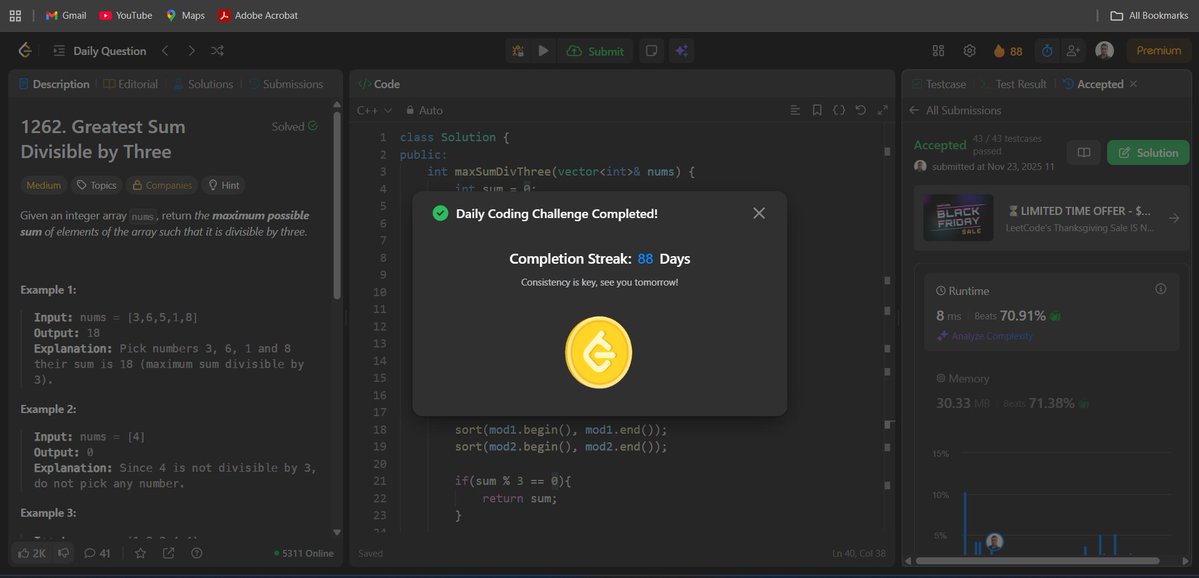Screen dimensions: 1199x578
Task: Click the AI assistant sparkles icon
Action: (681, 50)
